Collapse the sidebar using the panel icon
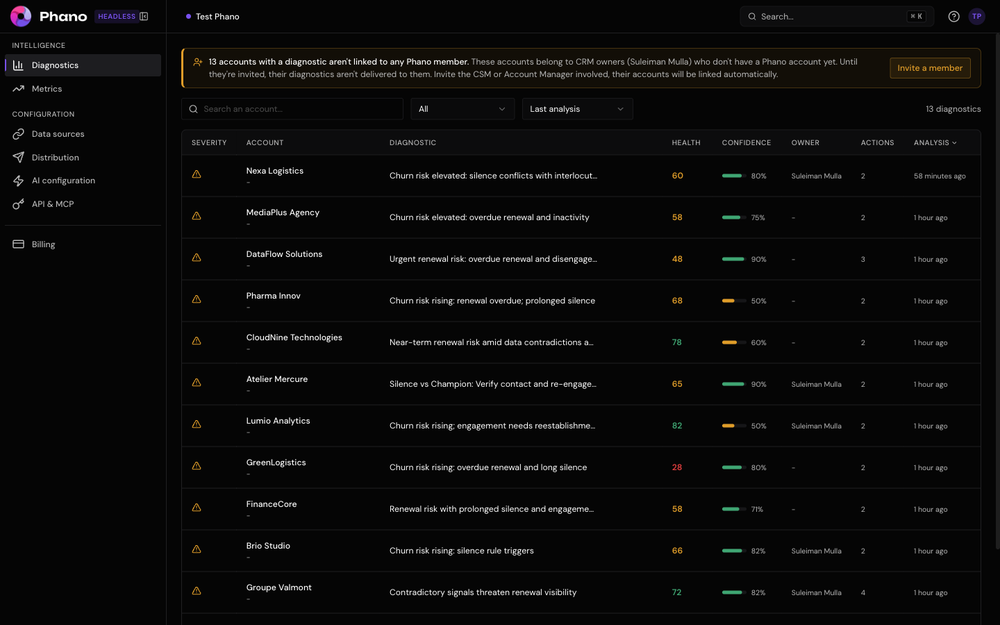This screenshot has width=1000, height=625. click(x=144, y=17)
